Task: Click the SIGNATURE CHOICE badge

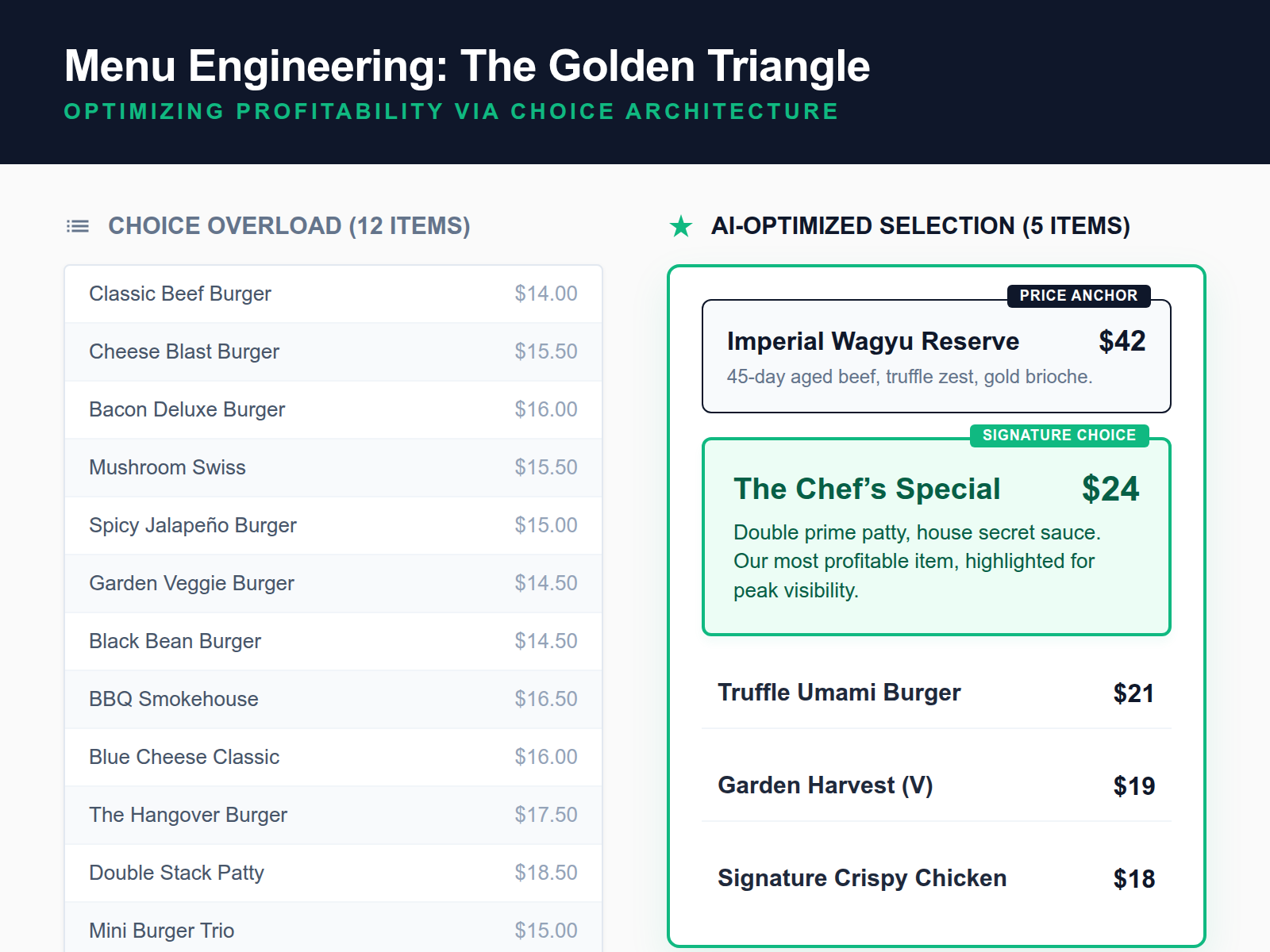Action: coord(1059,436)
